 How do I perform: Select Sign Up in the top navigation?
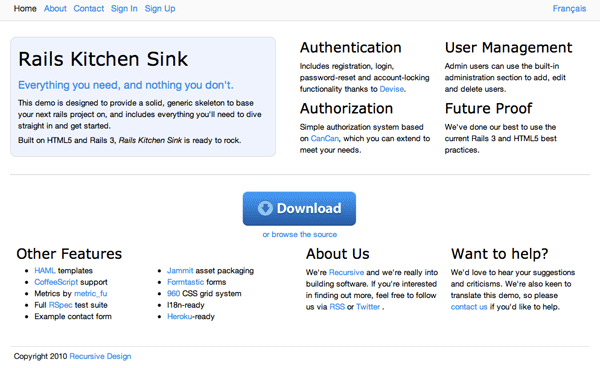[160, 8]
